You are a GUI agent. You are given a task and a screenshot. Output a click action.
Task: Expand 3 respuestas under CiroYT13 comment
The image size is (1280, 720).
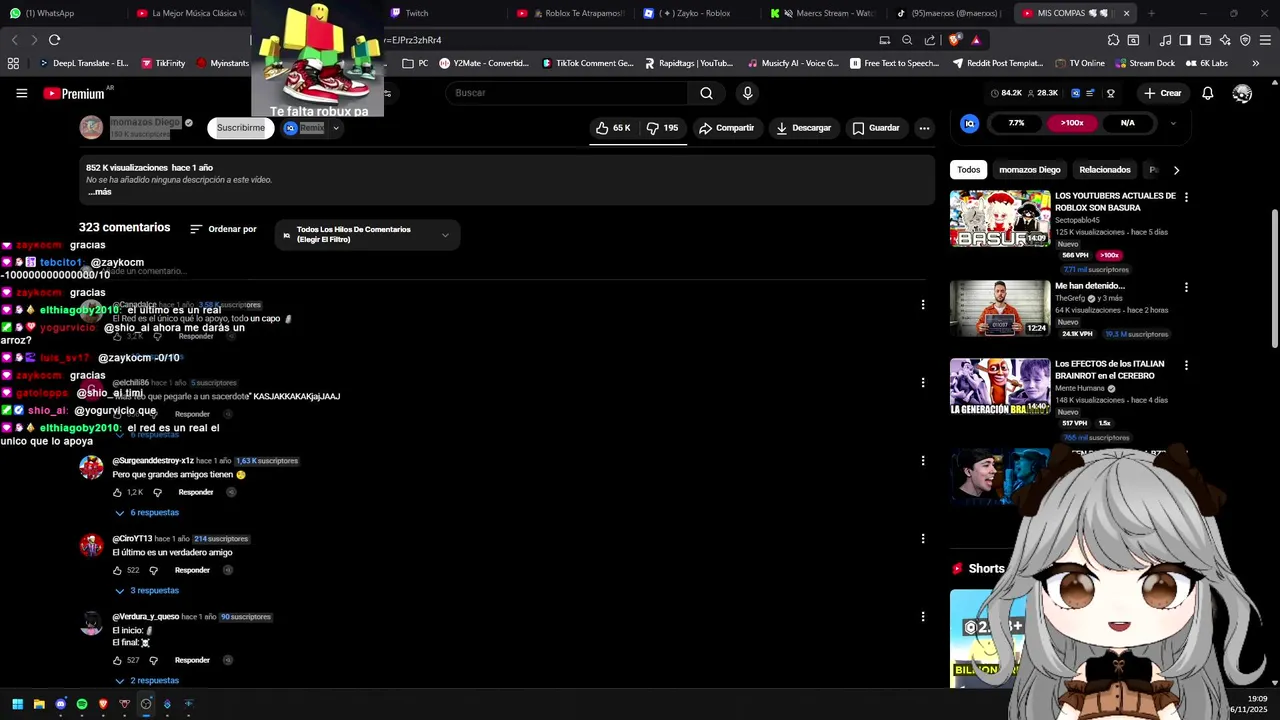147,591
